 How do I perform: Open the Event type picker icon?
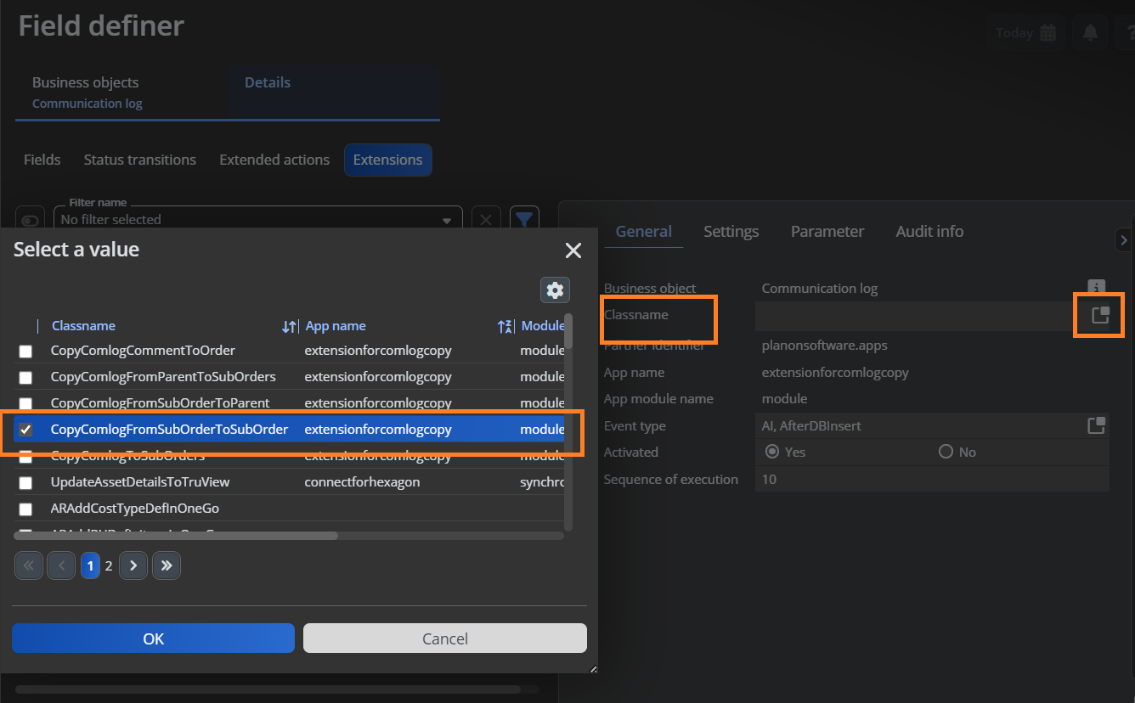click(1097, 425)
